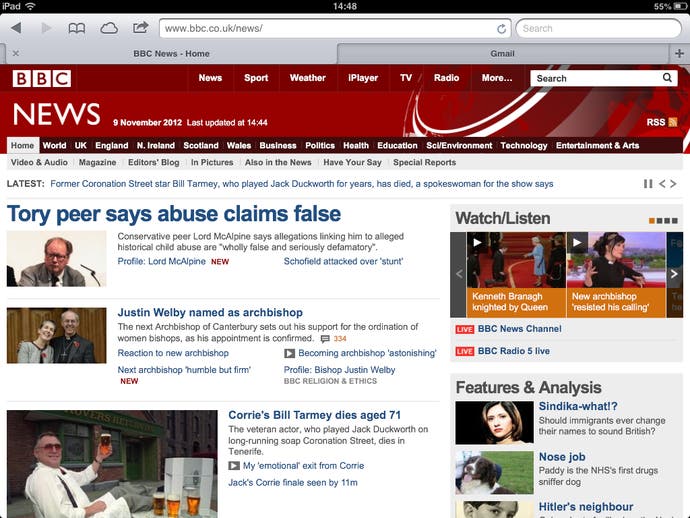Tap the Safari forward arrow
690x518 pixels.
[x=46, y=28]
